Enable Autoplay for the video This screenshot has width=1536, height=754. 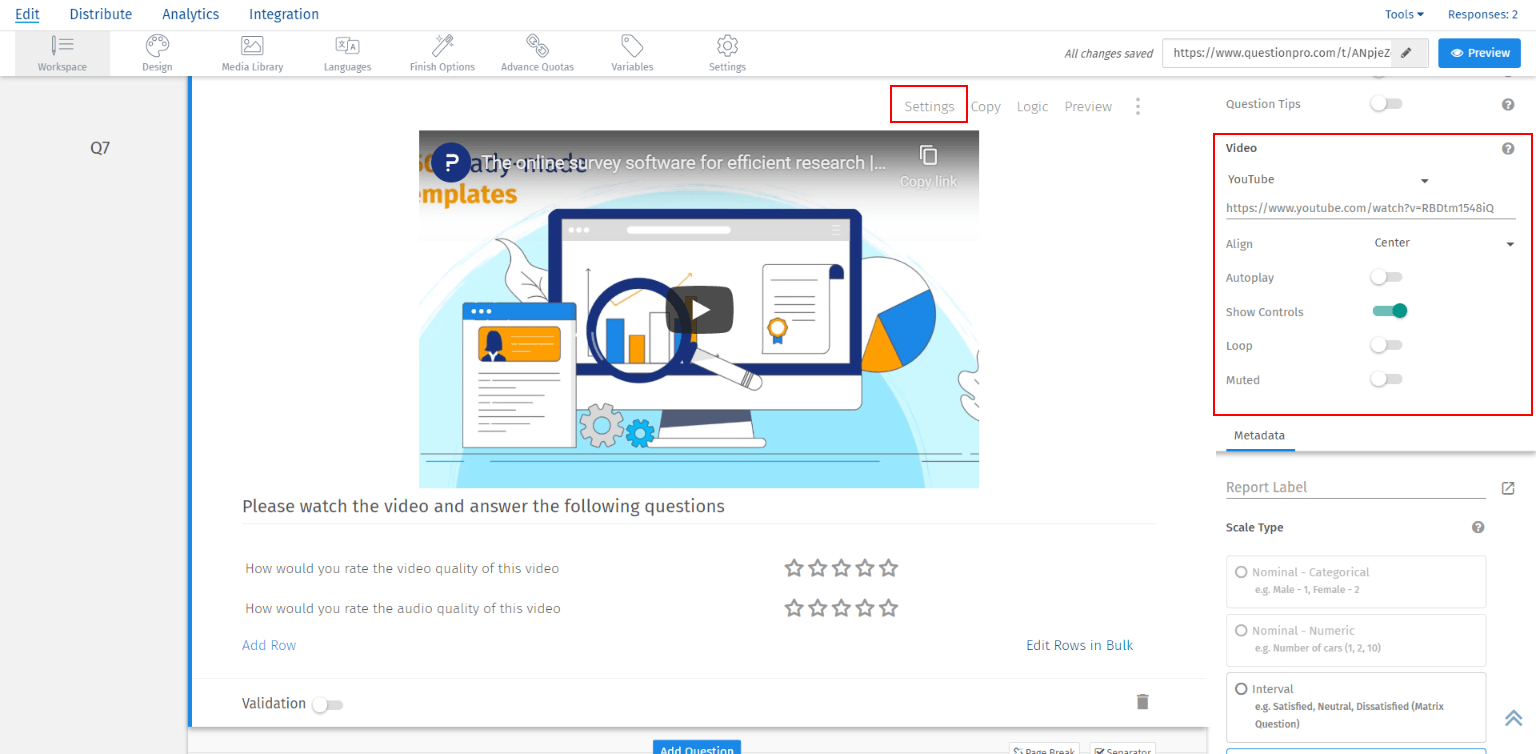pos(1386,277)
